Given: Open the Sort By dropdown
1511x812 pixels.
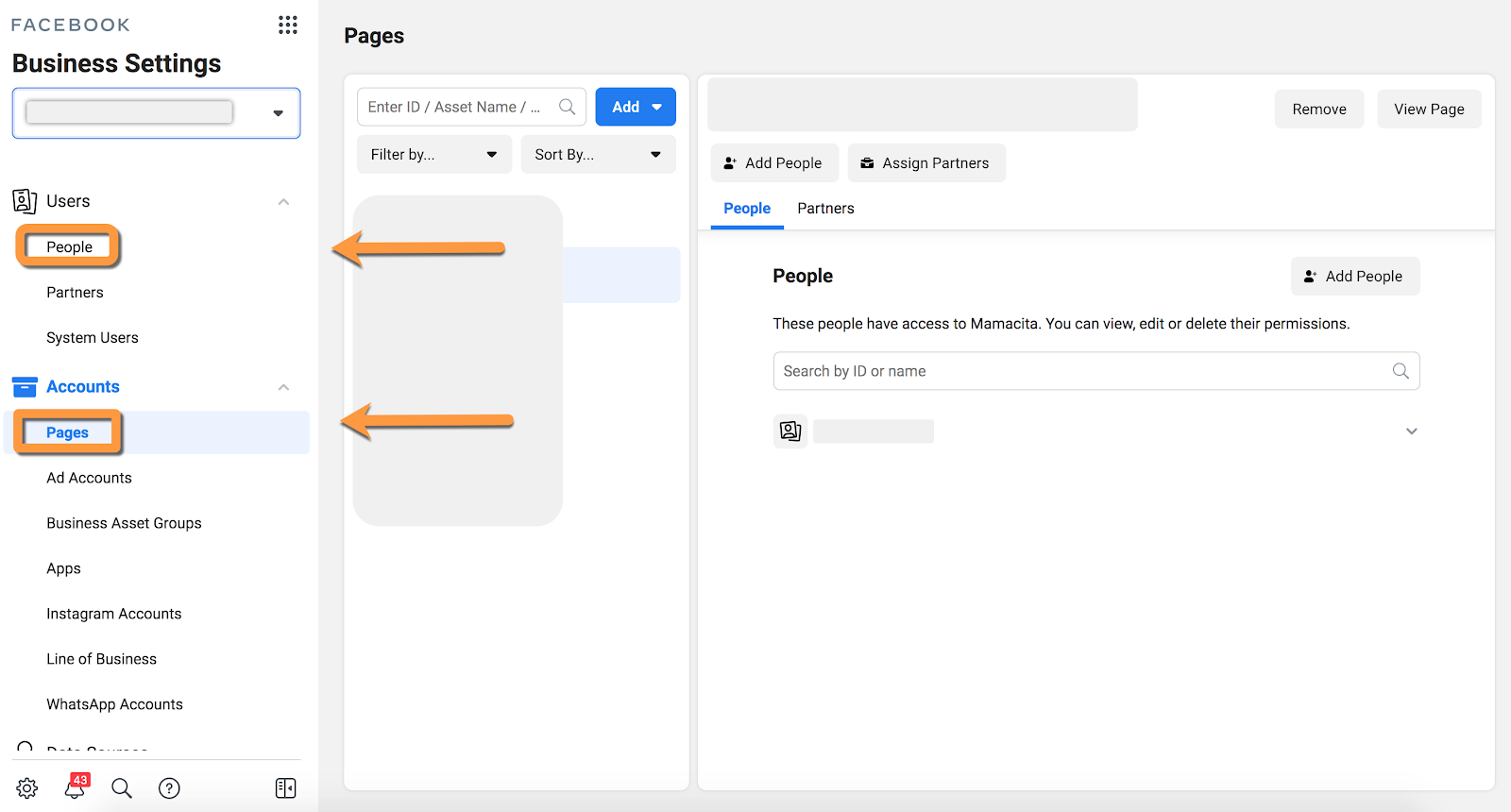Looking at the screenshot, I should pyautogui.click(x=598, y=155).
